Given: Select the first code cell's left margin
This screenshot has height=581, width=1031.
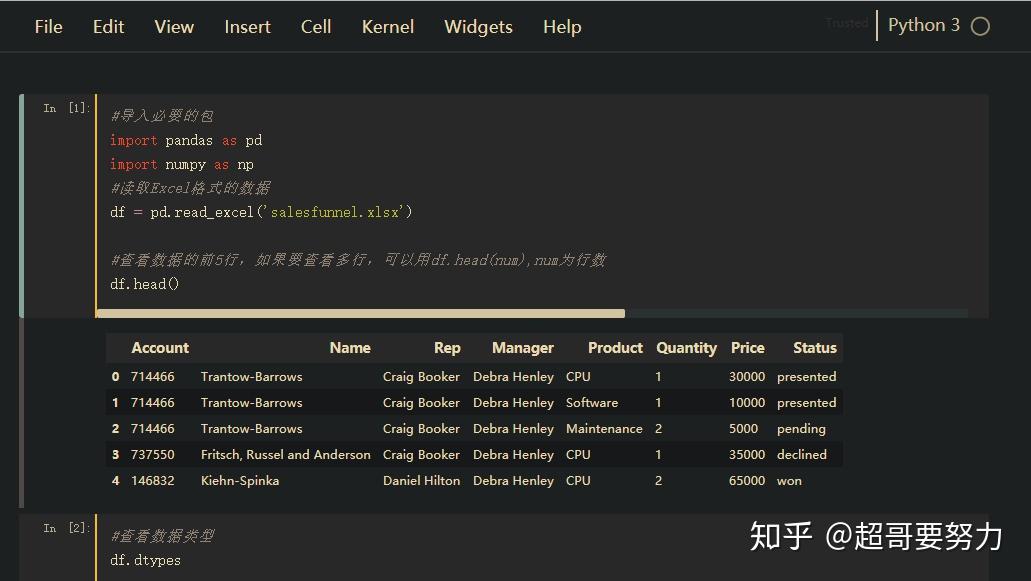Looking at the screenshot, I should point(23,200).
